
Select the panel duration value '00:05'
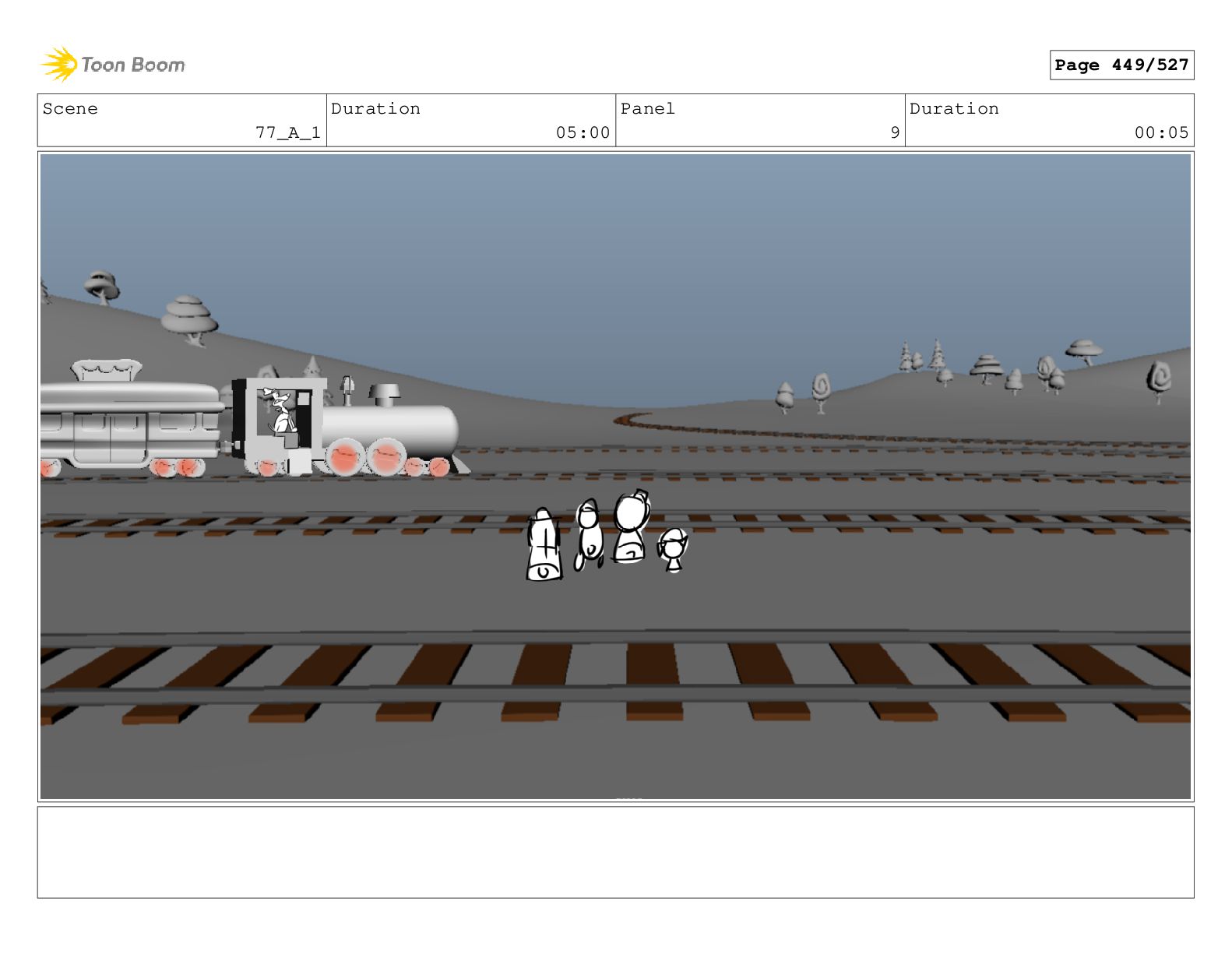[x=1161, y=133]
